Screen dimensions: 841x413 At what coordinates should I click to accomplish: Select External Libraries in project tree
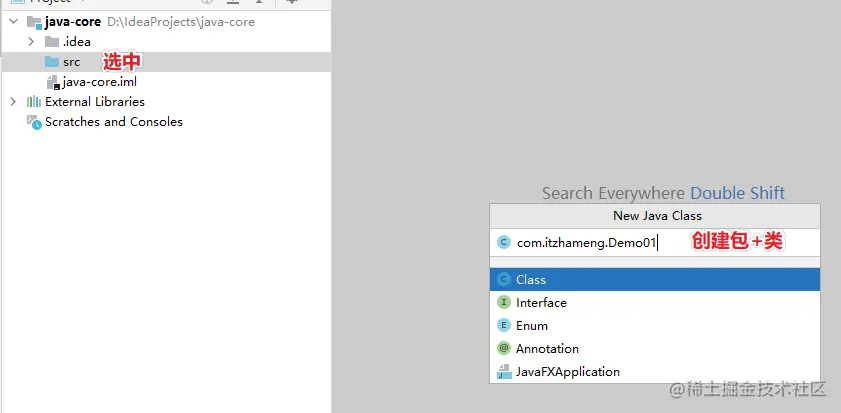95,102
